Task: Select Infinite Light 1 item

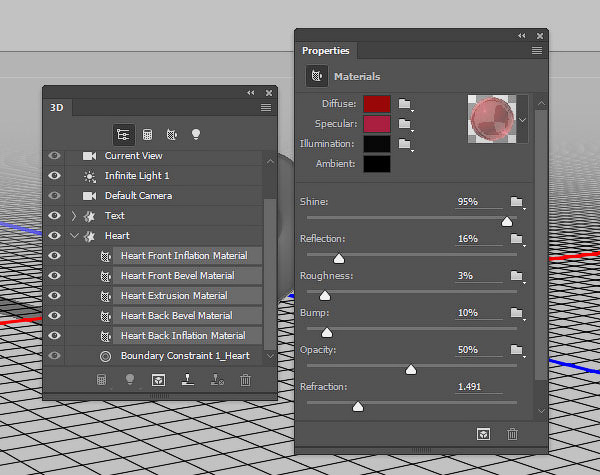Action: [x=137, y=176]
